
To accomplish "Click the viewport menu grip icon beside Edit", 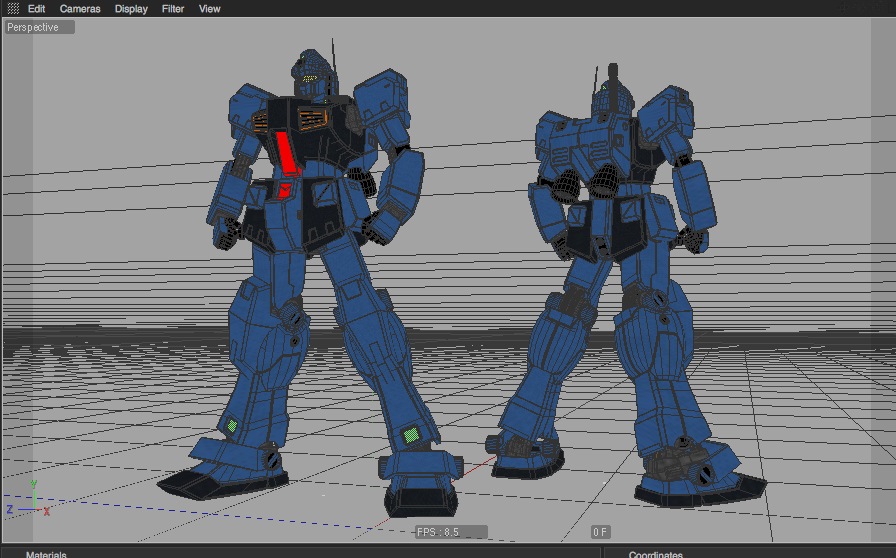I will click(13, 9).
